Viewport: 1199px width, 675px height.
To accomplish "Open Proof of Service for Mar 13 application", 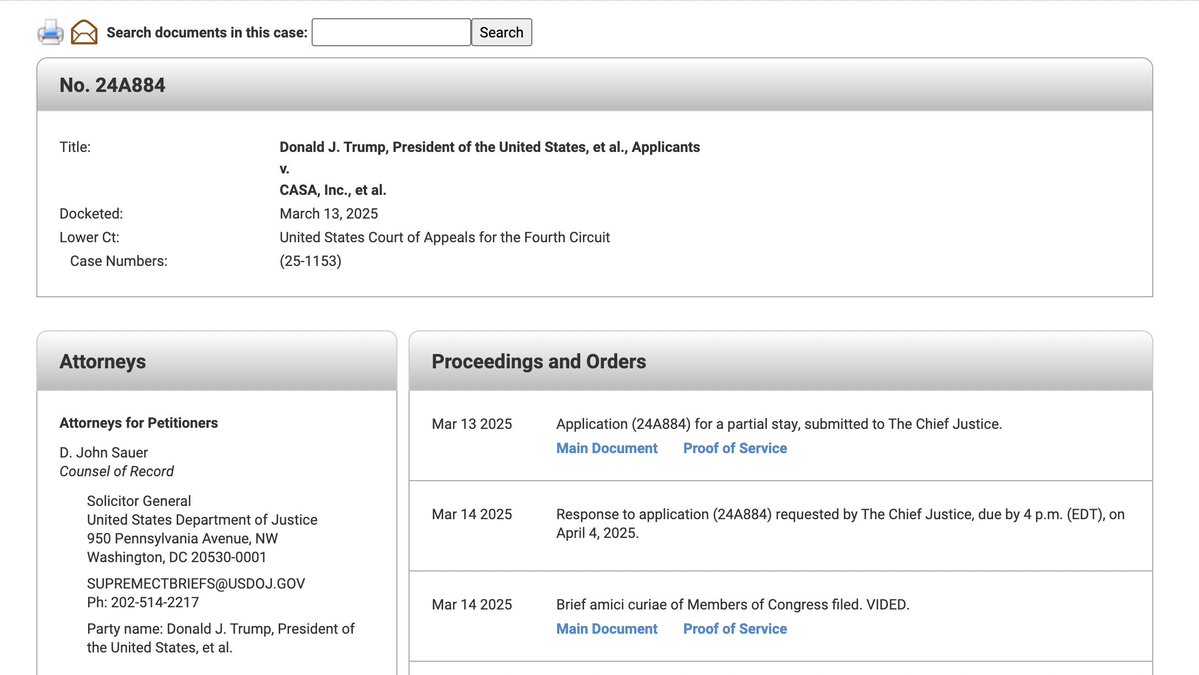I will (735, 448).
